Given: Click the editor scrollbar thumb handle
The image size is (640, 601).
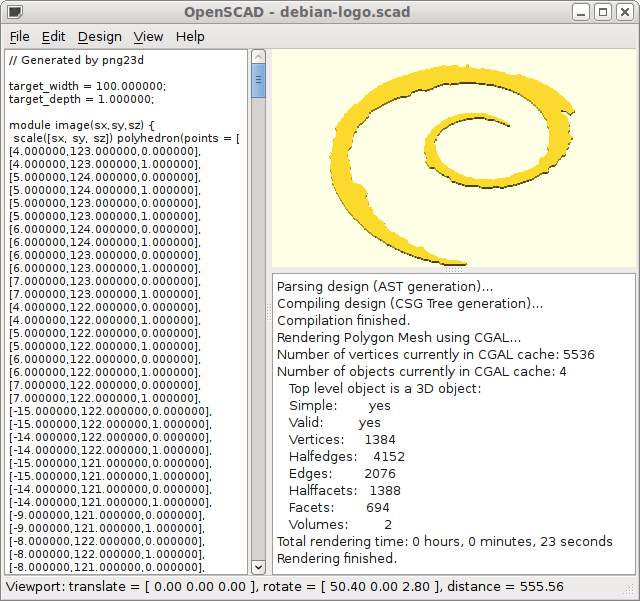Looking at the screenshot, I should point(258,80).
